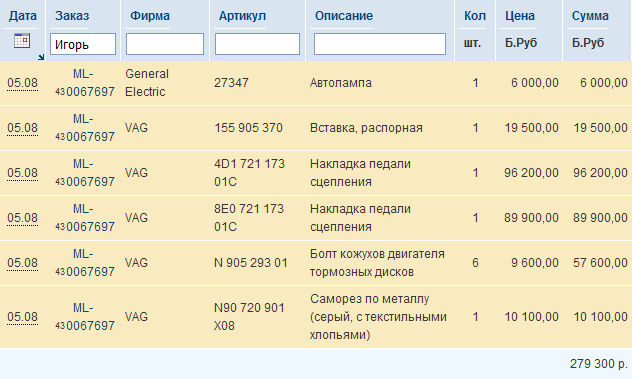Screen dimensions: 632x379
Task: Click the small arrow below calendar icon
Action: pyautogui.click(x=41, y=57)
